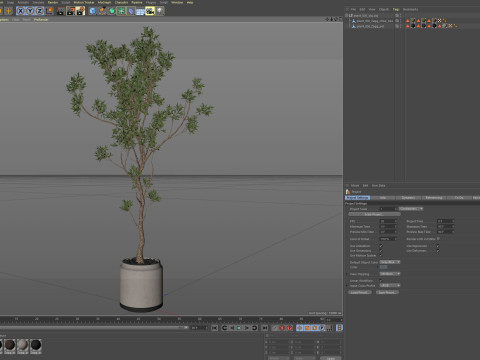This screenshot has width=480, height=360.
Task: Toggle the Z axis lock
Action: [x=39, y=11]
